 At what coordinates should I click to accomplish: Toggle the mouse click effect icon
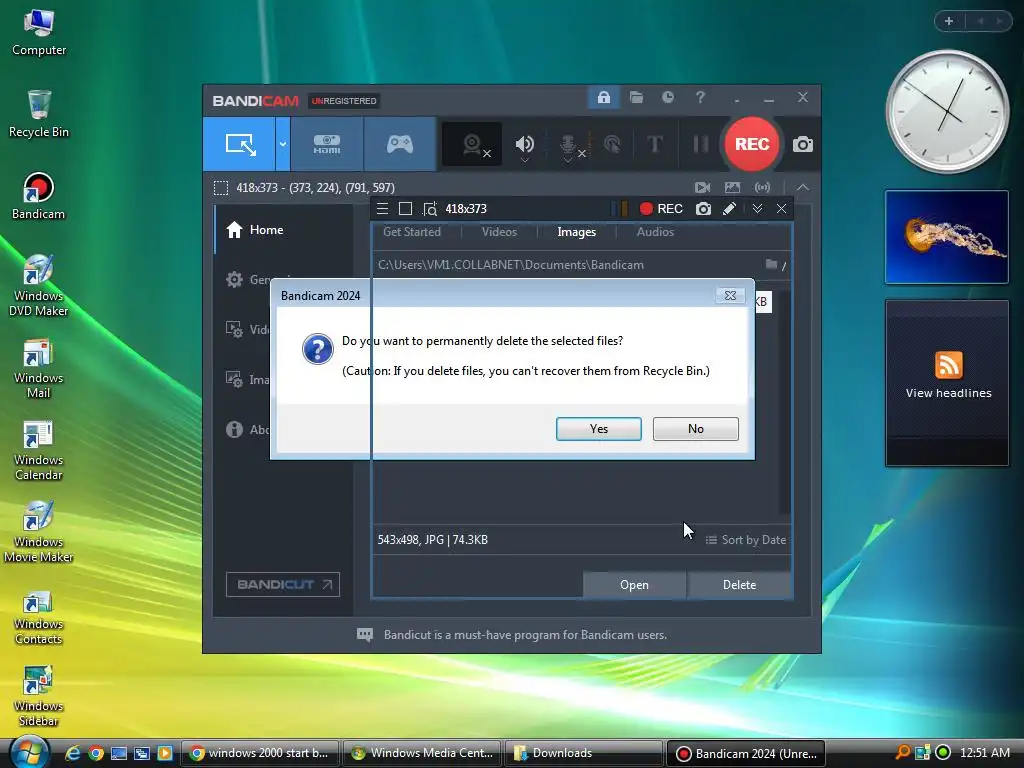(612, 144)
